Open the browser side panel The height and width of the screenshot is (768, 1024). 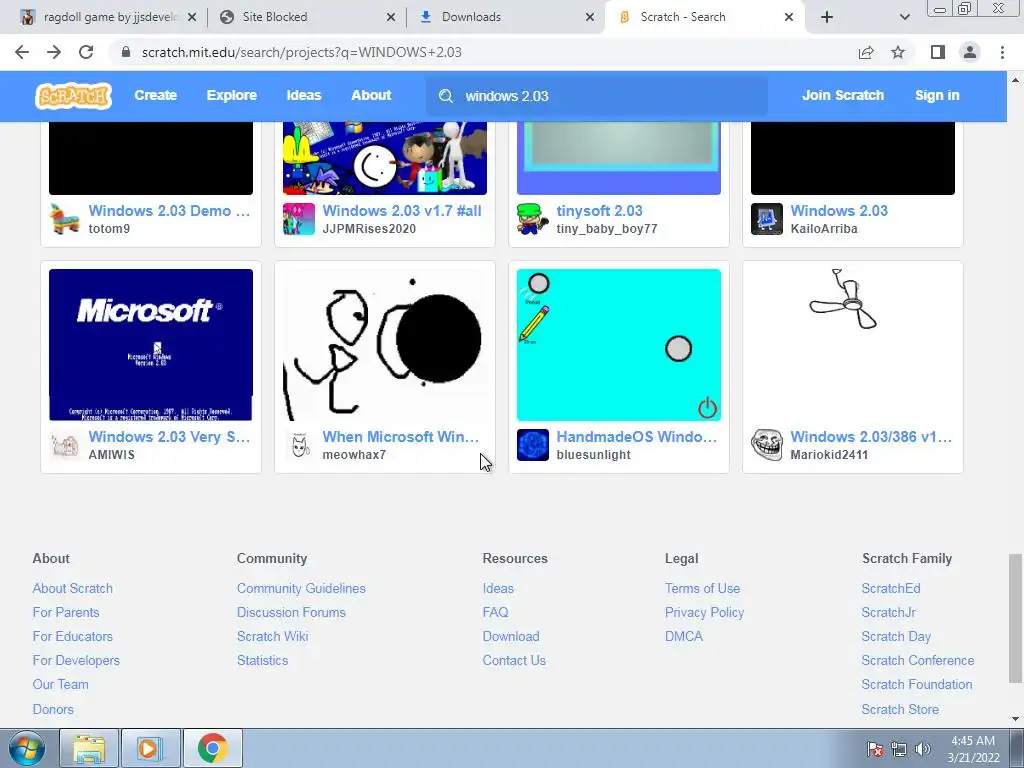[x=938, y=52]
